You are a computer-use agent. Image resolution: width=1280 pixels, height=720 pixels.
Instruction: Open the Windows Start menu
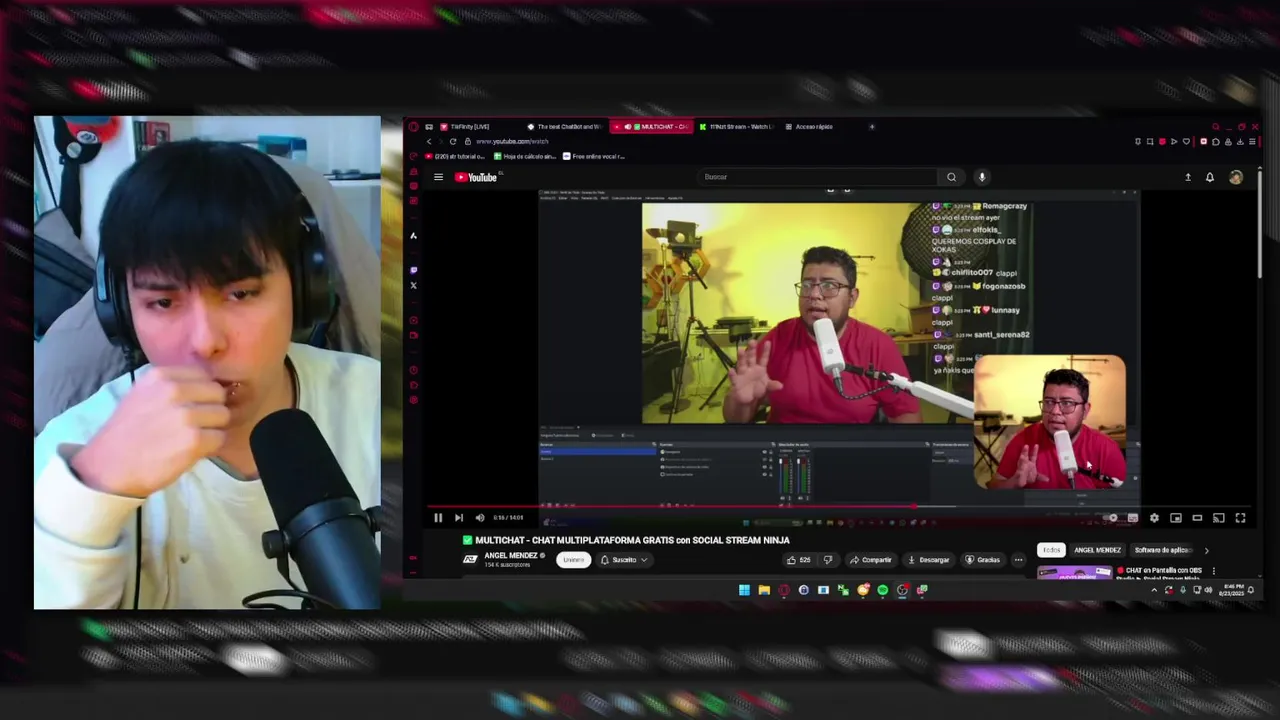tap(744, 590)
